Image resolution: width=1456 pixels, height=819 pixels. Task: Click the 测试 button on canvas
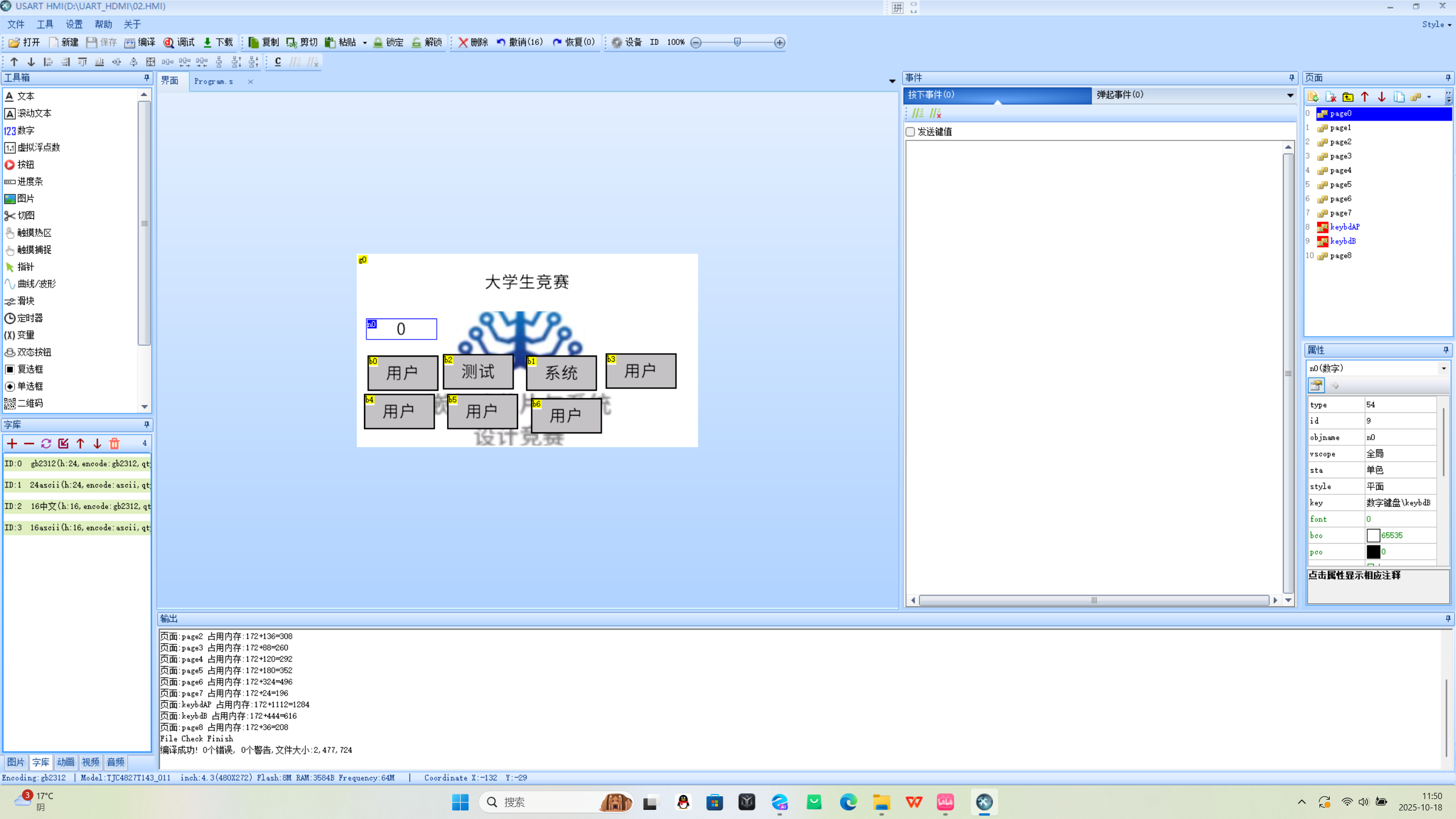click(x=478, y=372)
